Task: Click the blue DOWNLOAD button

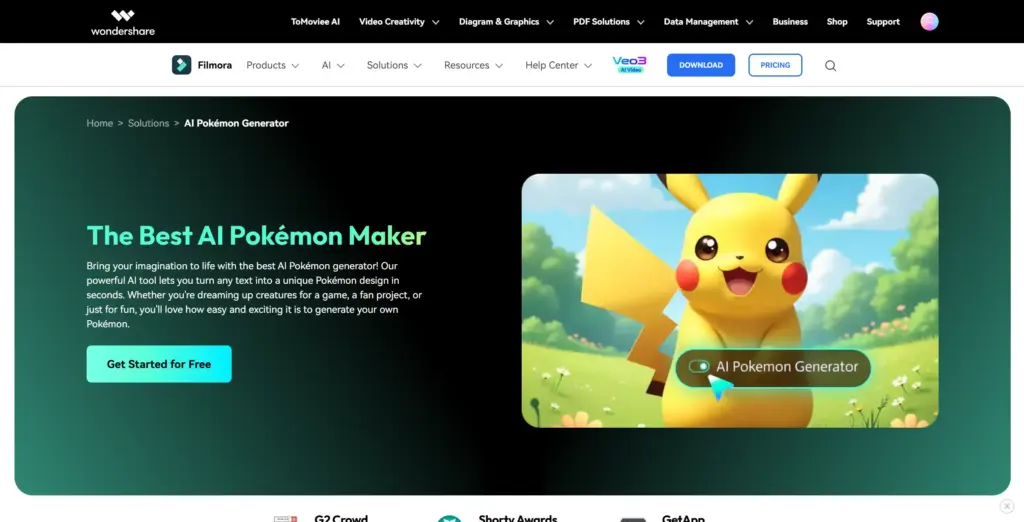Action: coord(701,65)
